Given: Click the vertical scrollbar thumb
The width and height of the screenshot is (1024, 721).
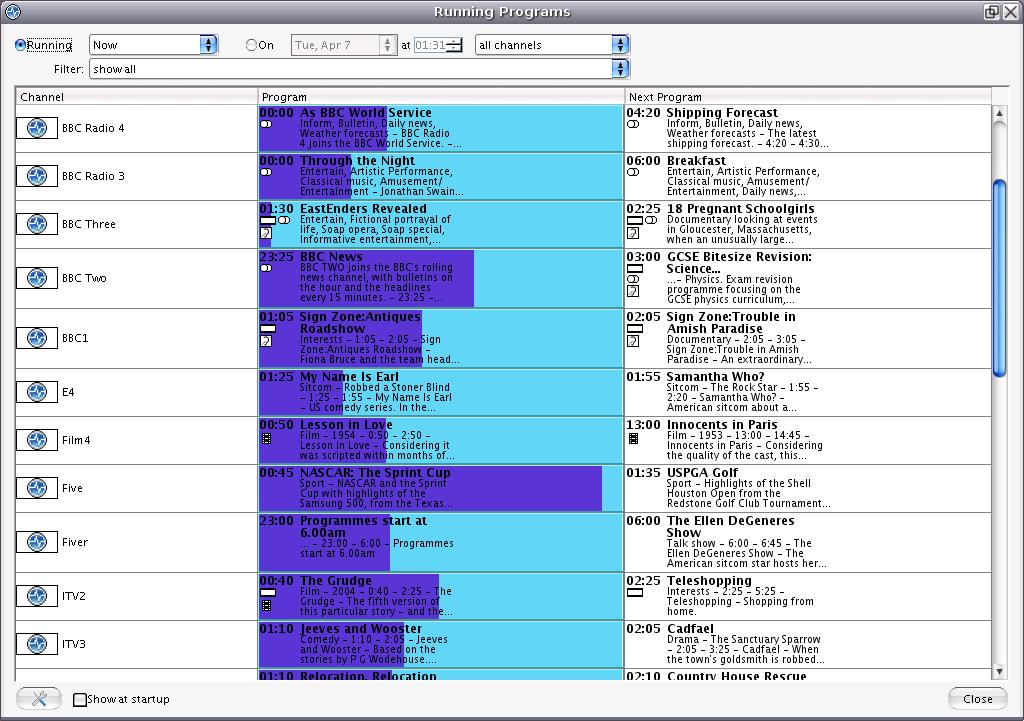Looking at the screenshot, I should (999, 278).
